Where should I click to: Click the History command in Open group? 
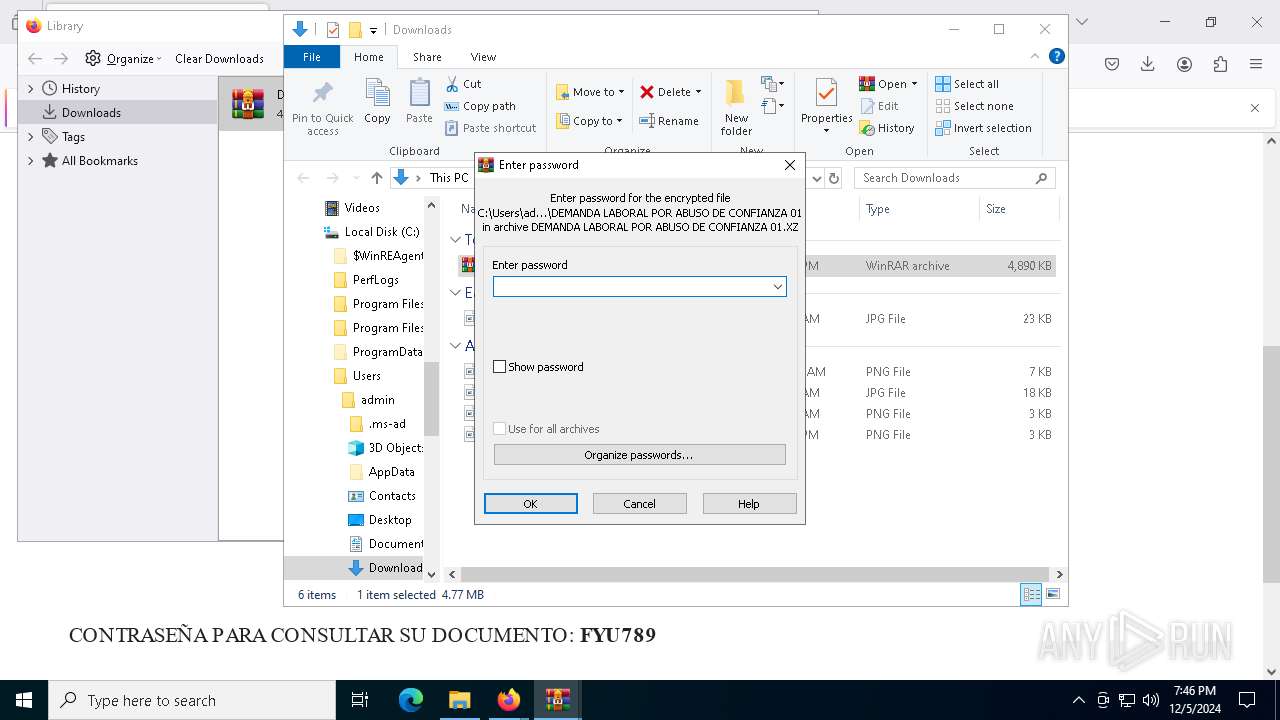coord(886,128)
